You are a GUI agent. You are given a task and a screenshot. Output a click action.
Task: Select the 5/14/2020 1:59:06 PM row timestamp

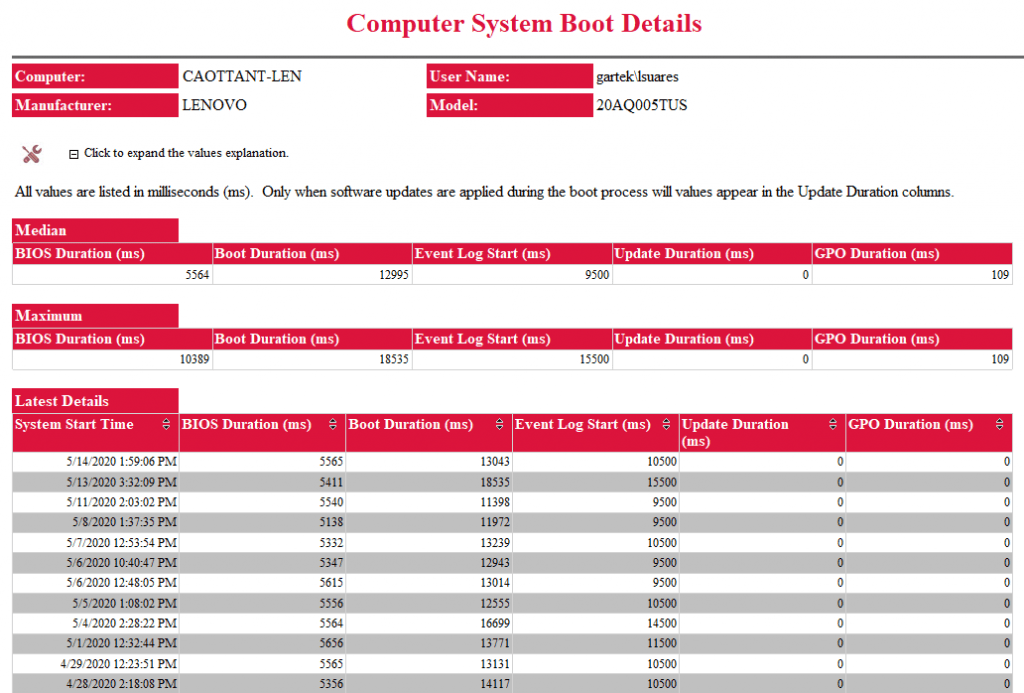tap(121, 462)
